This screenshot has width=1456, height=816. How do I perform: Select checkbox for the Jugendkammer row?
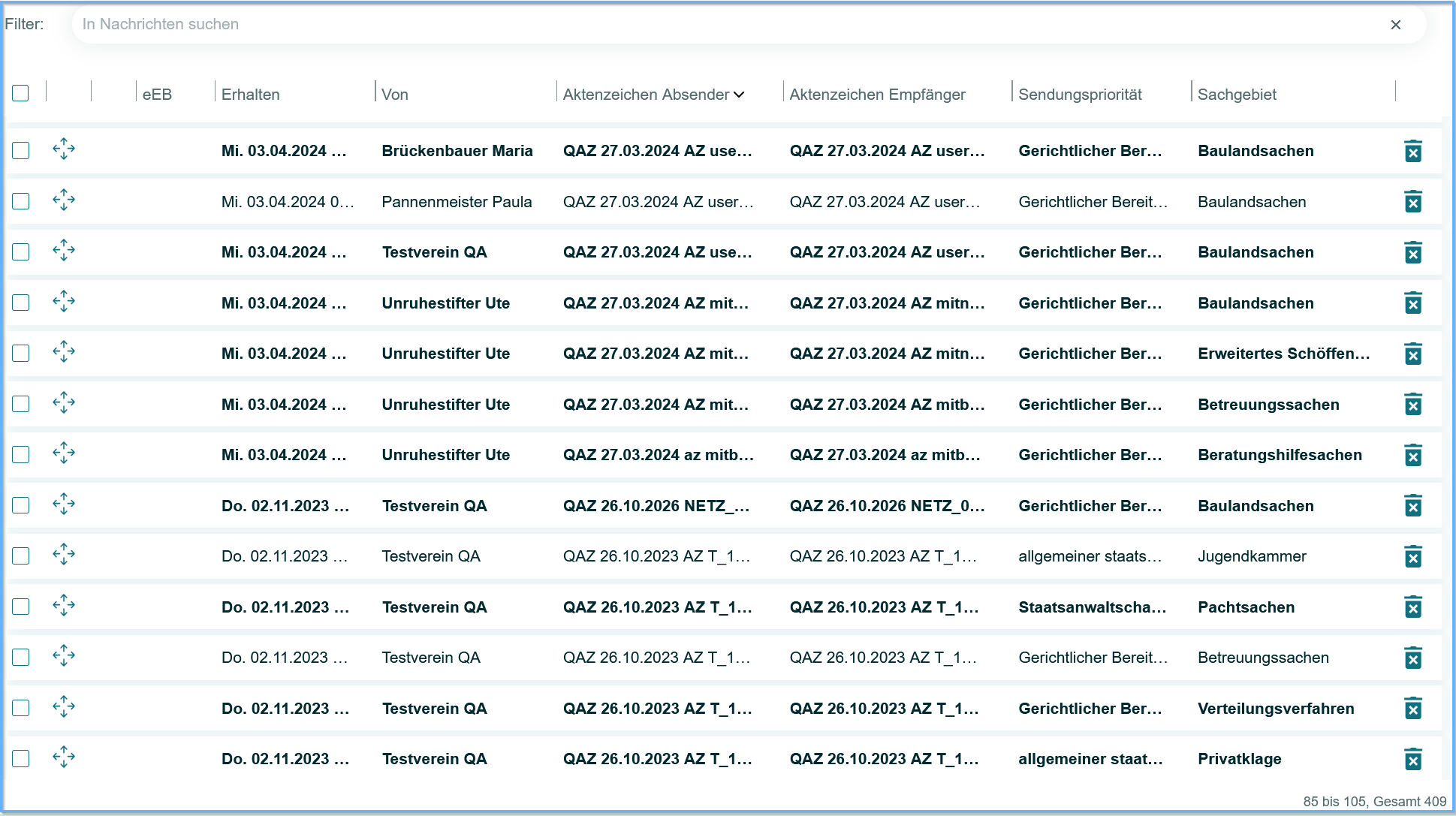coord(21,556)
